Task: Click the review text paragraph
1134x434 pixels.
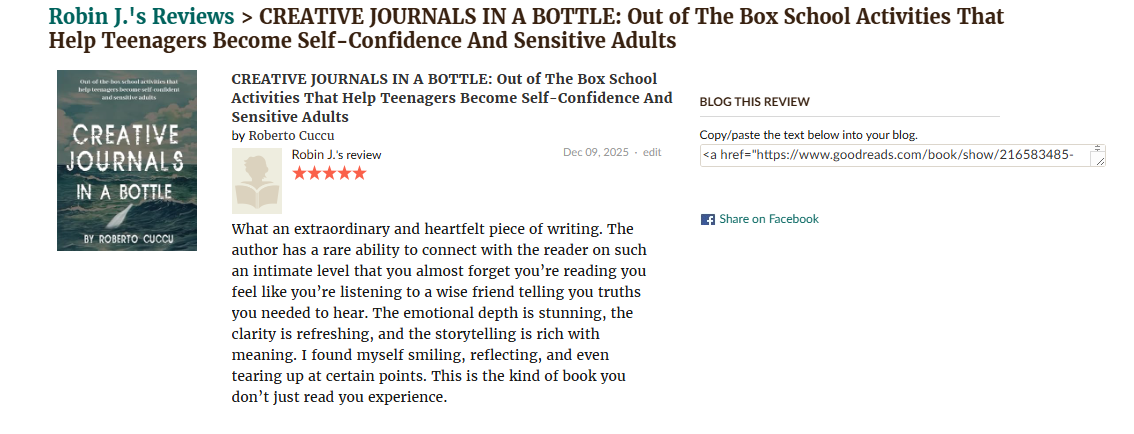Action: click(x=439, y=313)
